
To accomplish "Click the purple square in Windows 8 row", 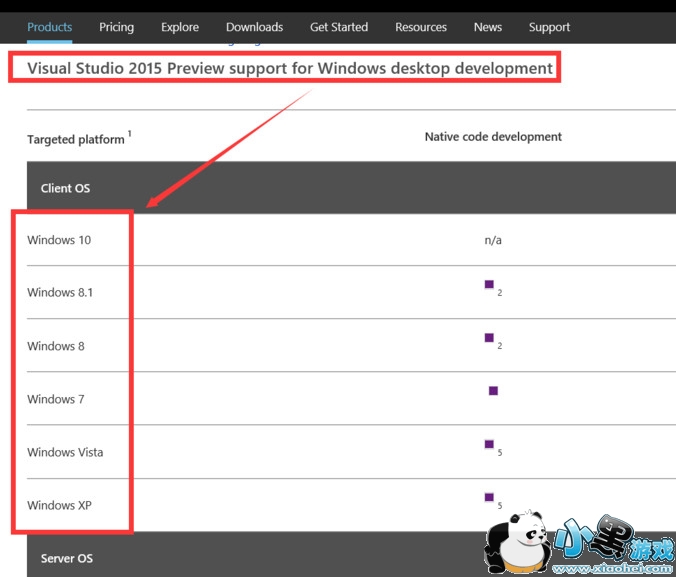I will [x=489, y=338].
